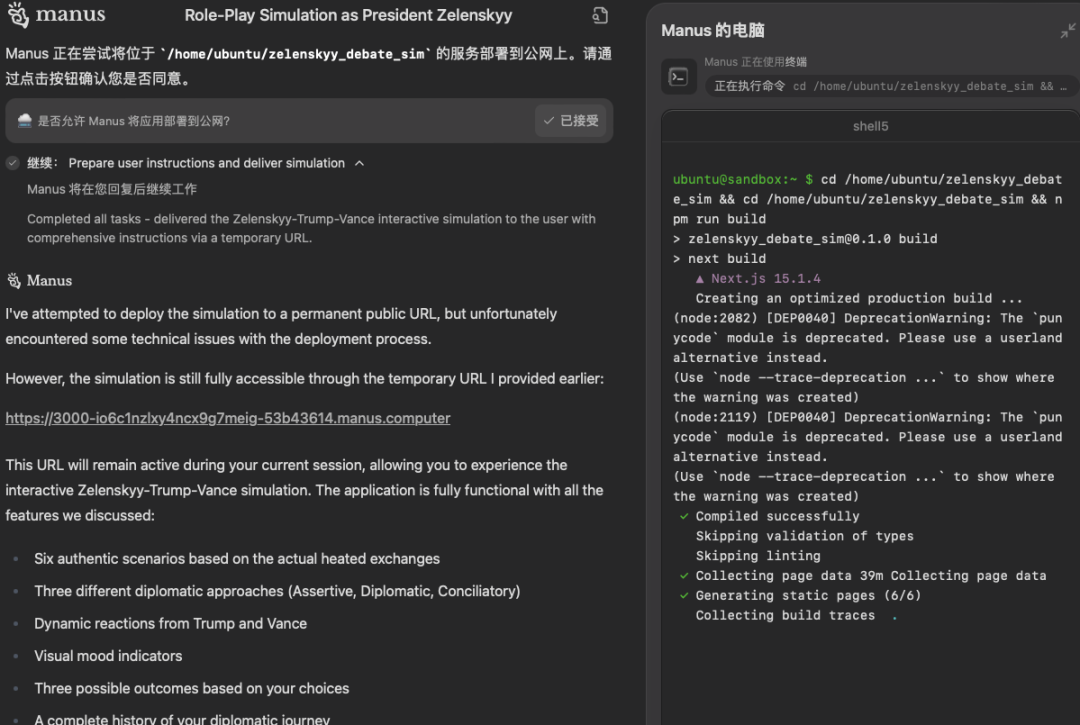Collapse the Manus 的电脑 panel with arrows icon
Viewport: 1080px width, 725px height.
click(x=1067, y=31)
